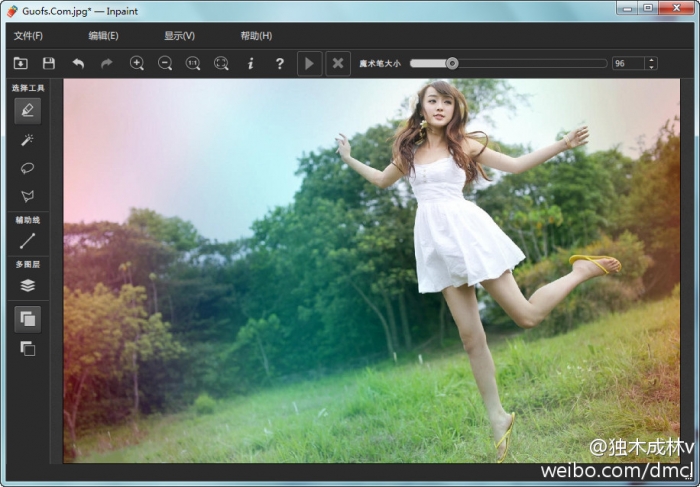Run the erase process with the play button
Viewport: 700px width, 487px height.
[x=309, y=63]
